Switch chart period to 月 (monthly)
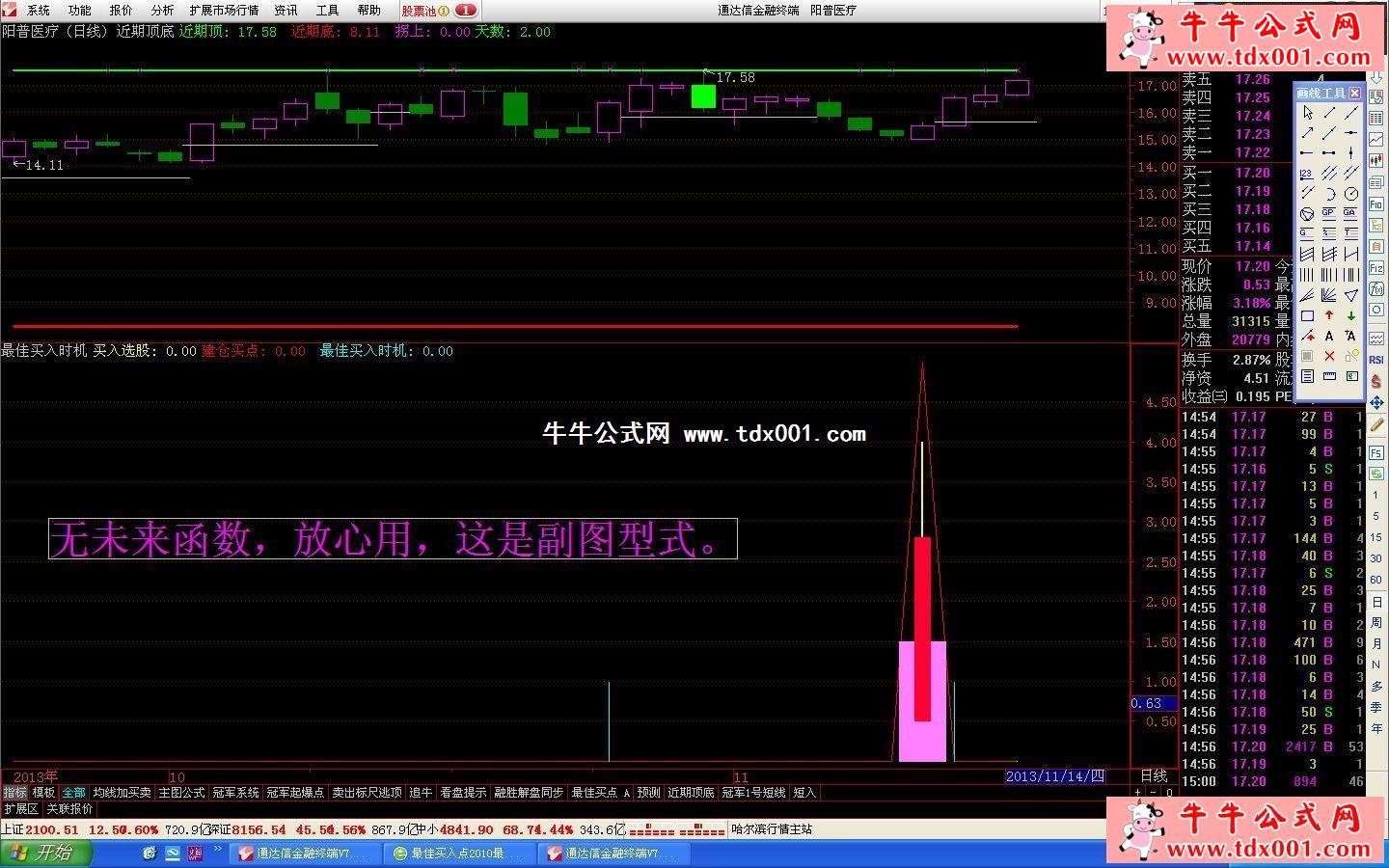Image resolution: width=1389 pixels, height=868 pixels. click(1376, 643)
